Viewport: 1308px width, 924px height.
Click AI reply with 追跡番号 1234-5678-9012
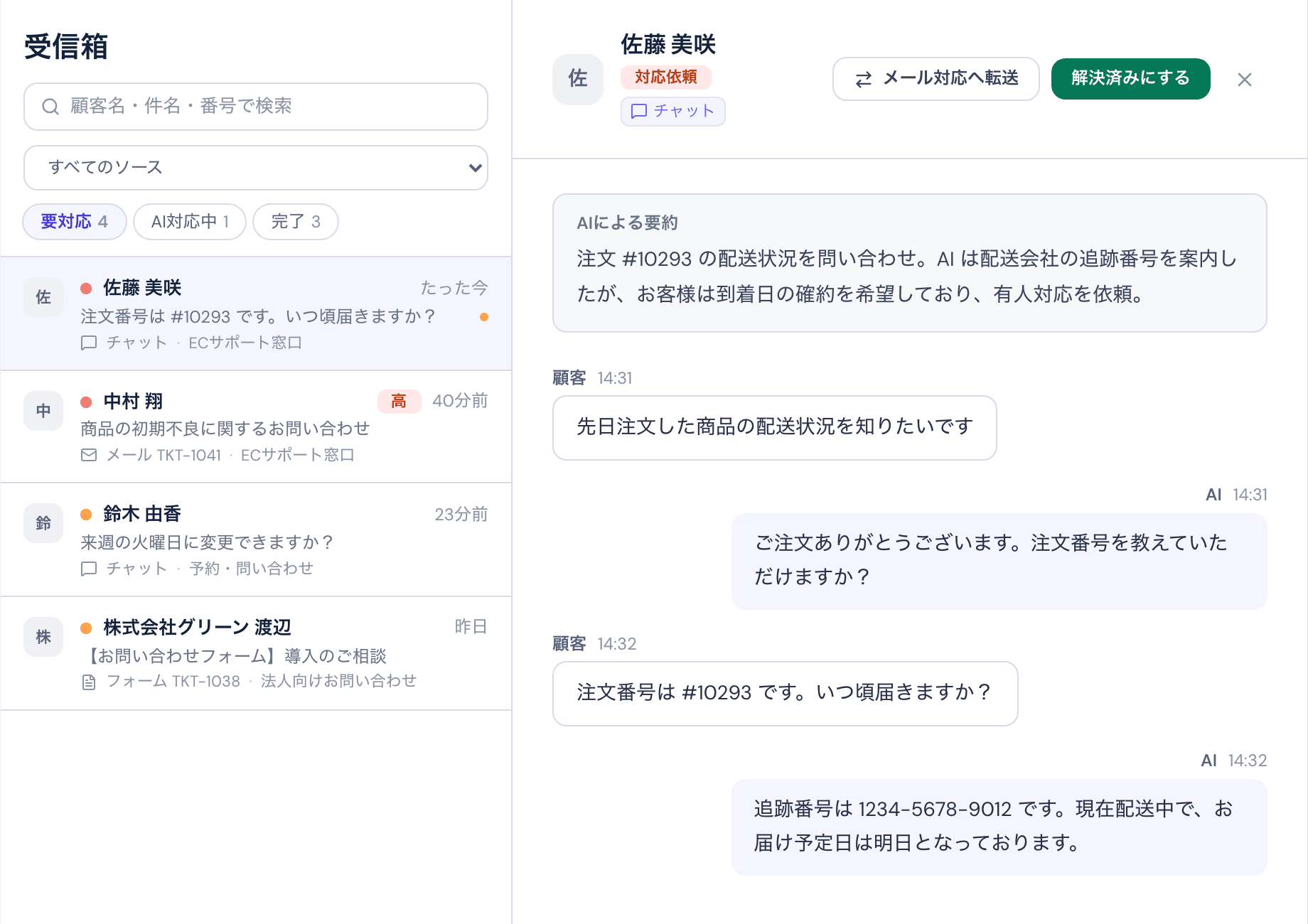coord(999,827)
